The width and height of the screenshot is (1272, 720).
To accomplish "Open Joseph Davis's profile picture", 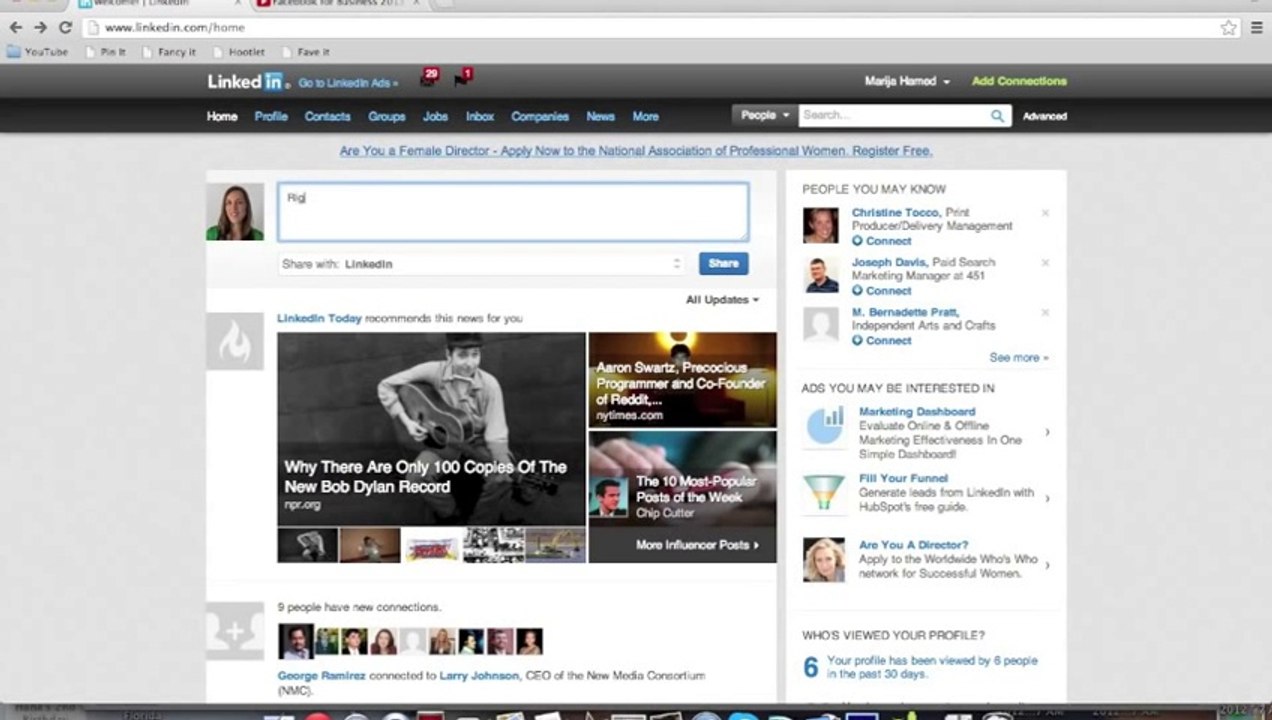I will (x=821, y=275).
